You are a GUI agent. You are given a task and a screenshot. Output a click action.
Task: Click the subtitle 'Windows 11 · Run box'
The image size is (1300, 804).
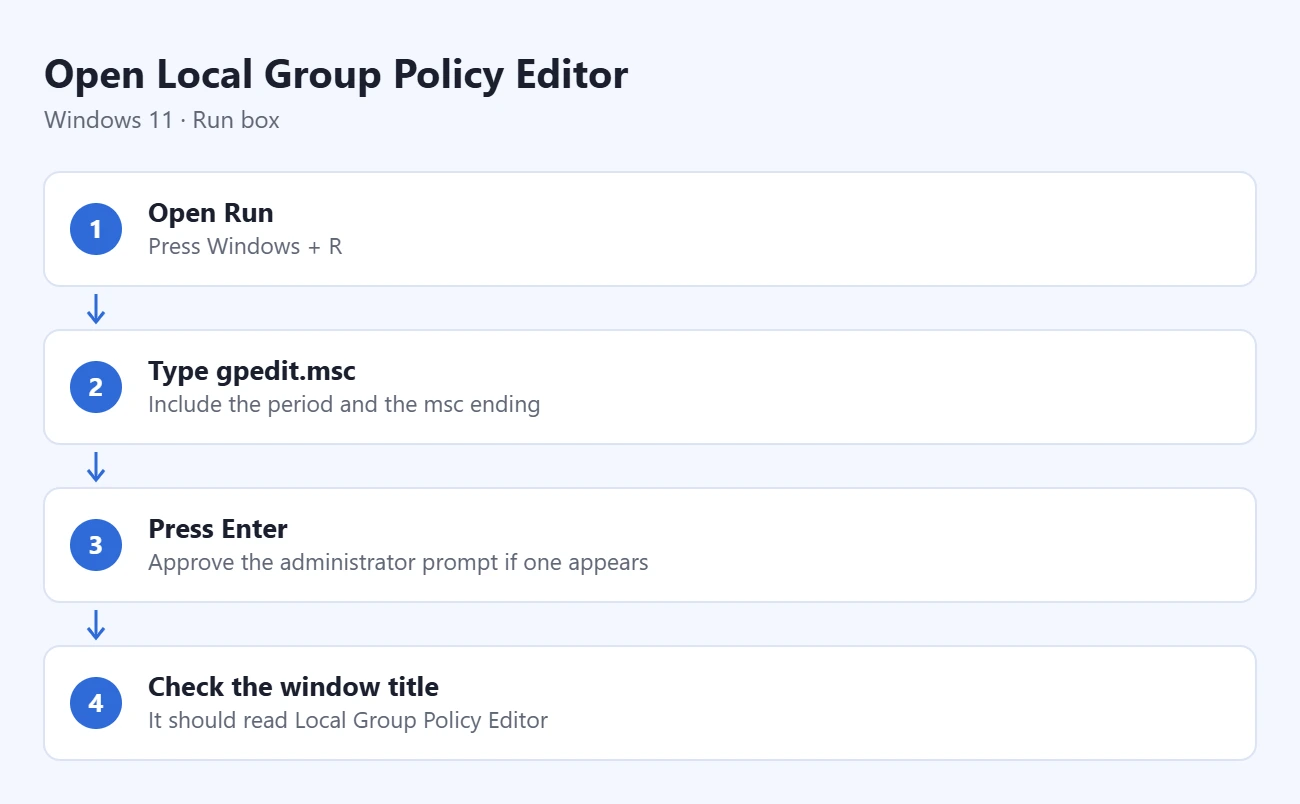[x=162, y=121]
